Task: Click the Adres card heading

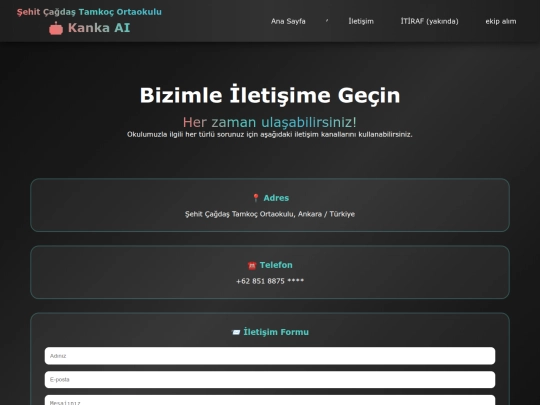Action: (276, 198)
